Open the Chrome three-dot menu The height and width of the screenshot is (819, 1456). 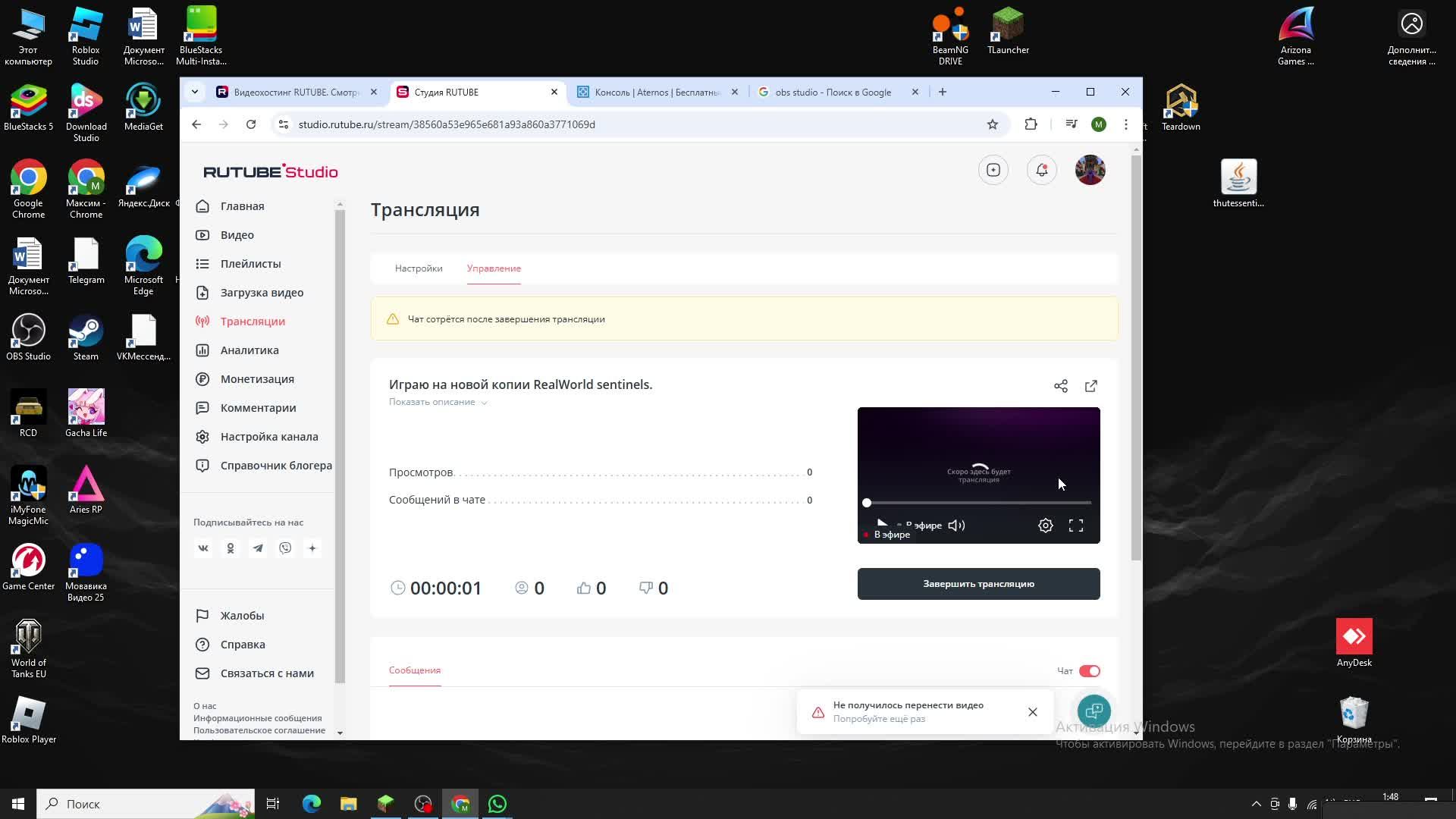1126,124
